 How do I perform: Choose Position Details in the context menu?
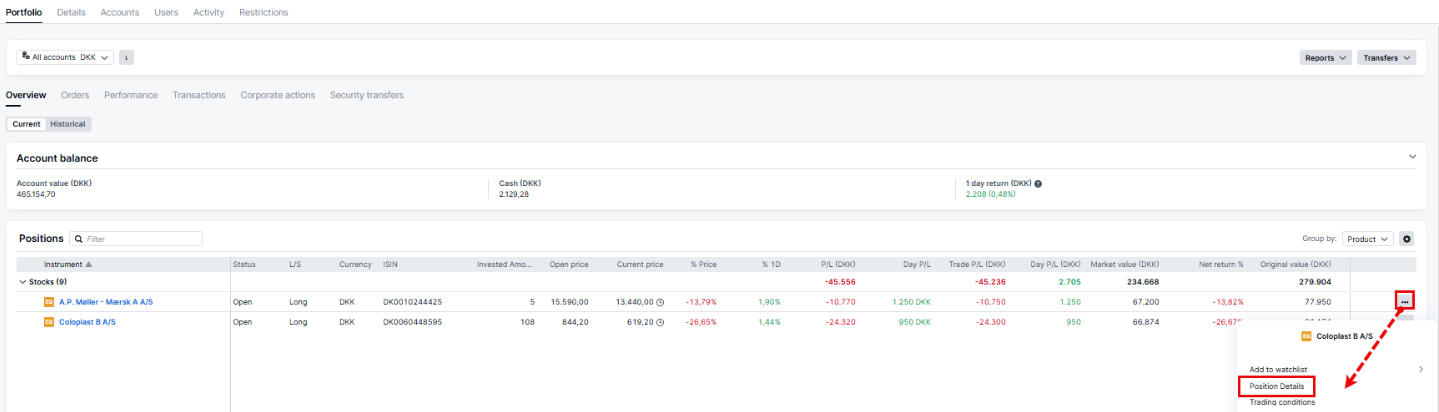click(x=1275, y=386)
